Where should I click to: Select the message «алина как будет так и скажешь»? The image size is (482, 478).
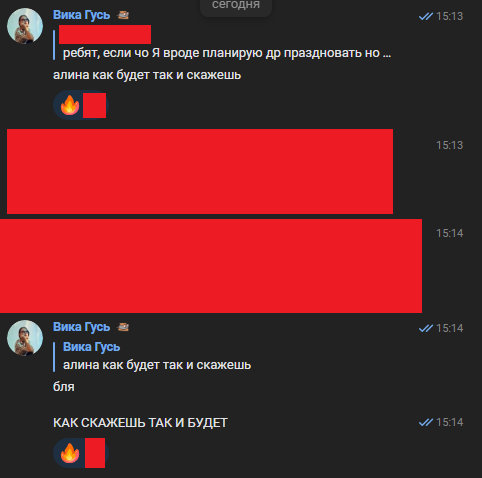click(147, 75)
